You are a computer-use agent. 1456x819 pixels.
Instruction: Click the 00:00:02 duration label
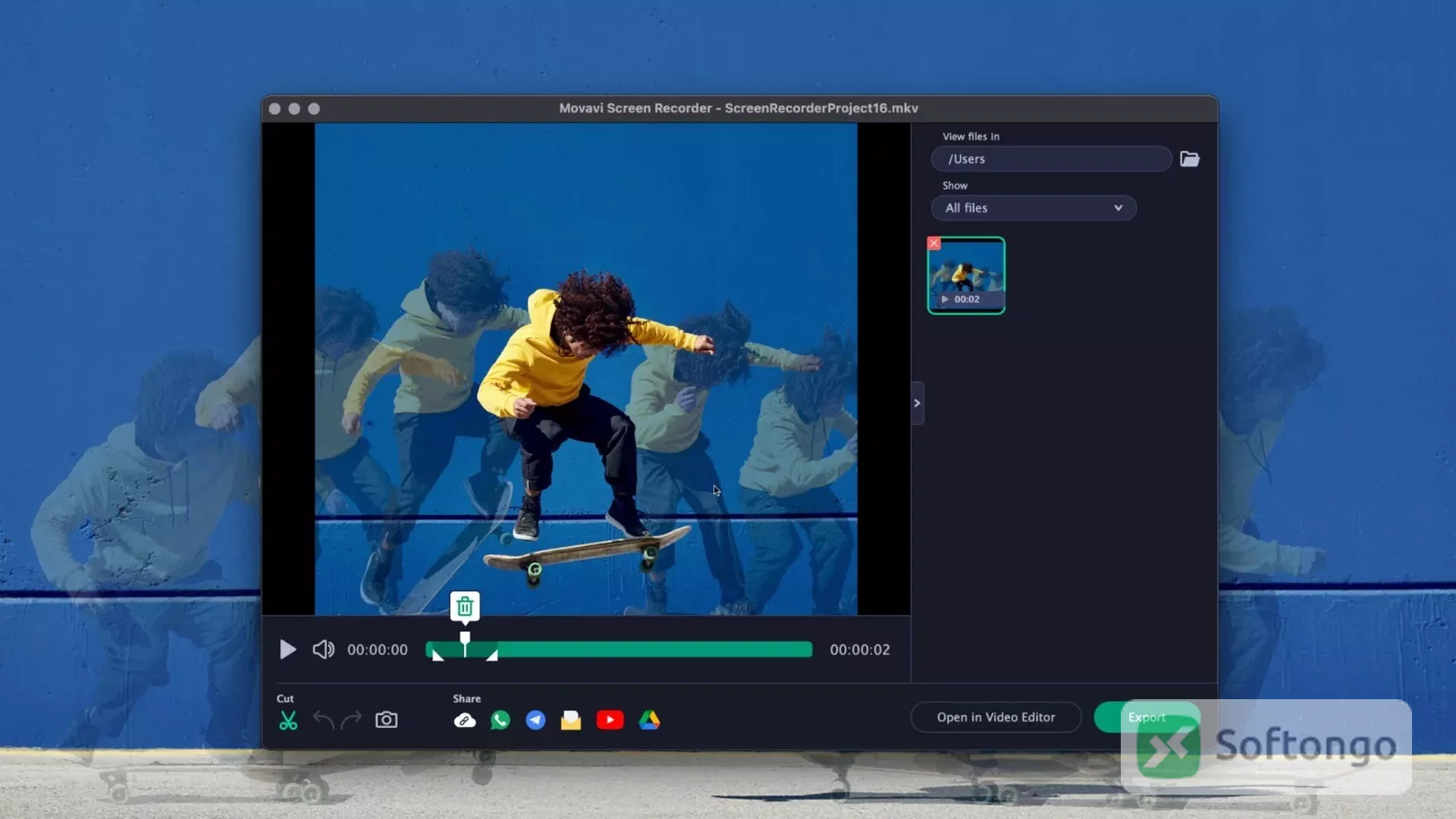860,650
